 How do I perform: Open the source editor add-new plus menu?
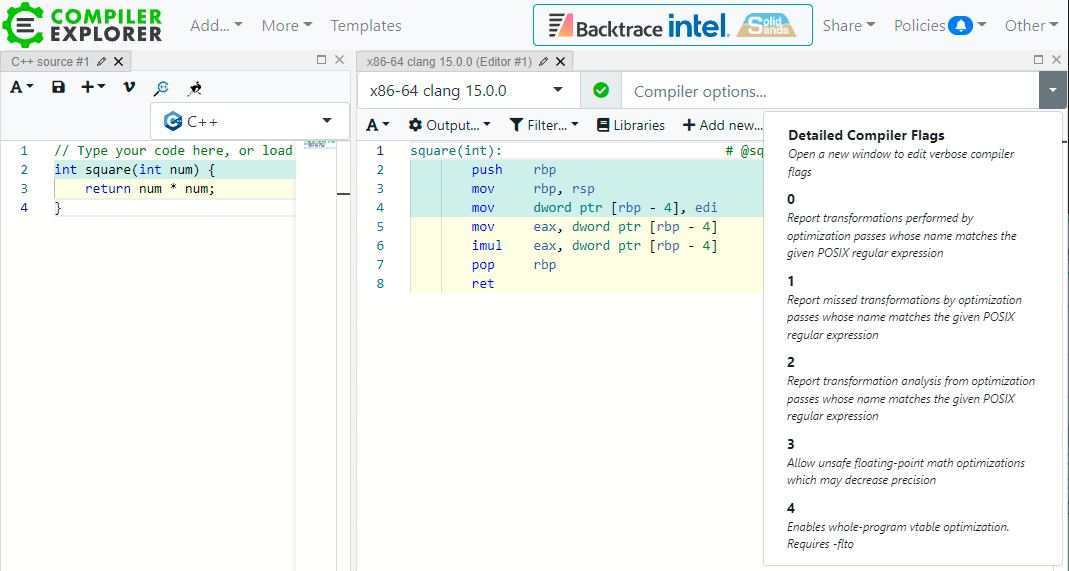pyautogui.click(x=93, y=87)
